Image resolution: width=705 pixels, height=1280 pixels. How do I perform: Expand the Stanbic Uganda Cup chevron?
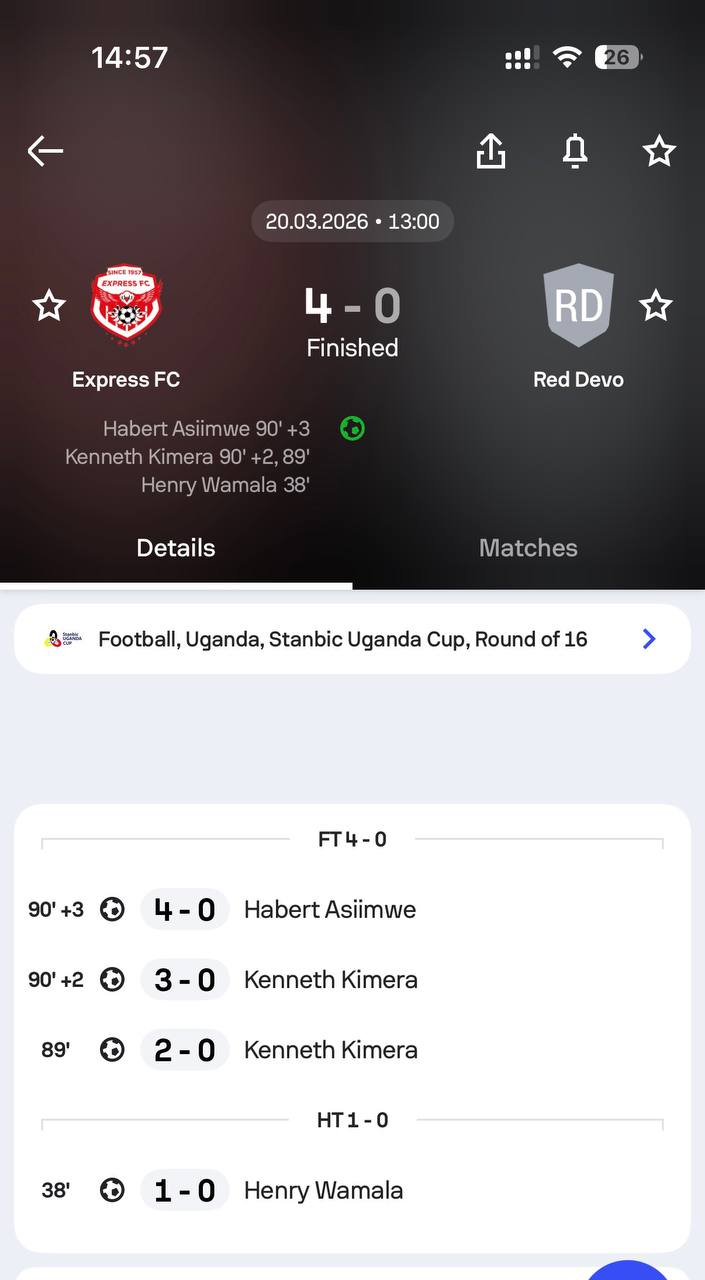(x=649, y=639)
